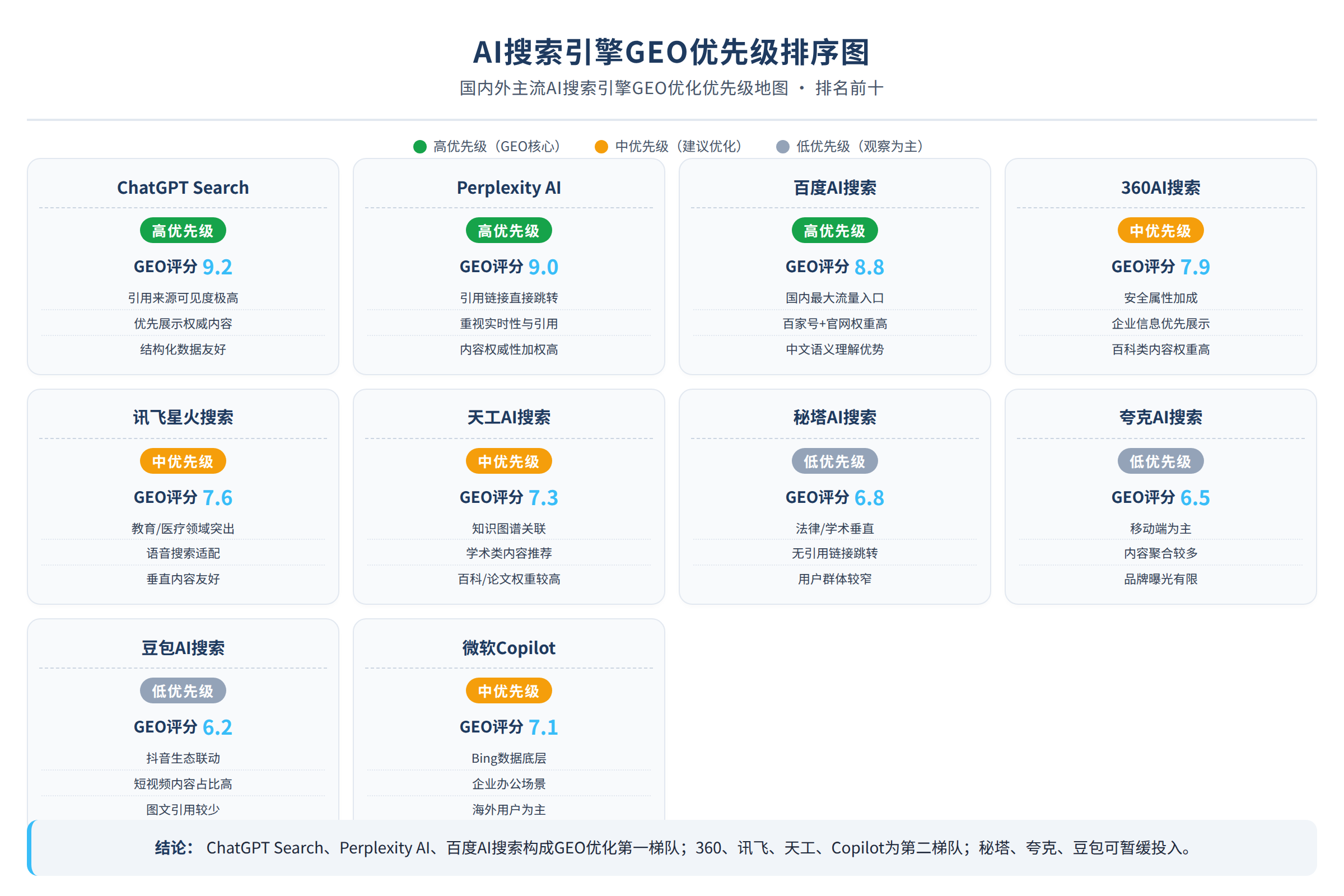
Task: Click the GEO score 9.0
Action: (x=543, y=268)
